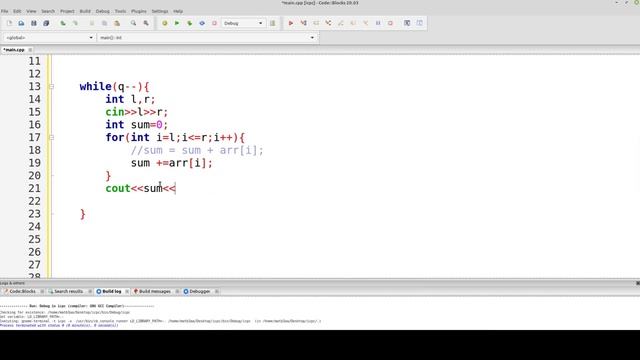The width and height of the screenshot is (640, 360).
Task: Close the Search results log tab
Action: tap(90, 291)
